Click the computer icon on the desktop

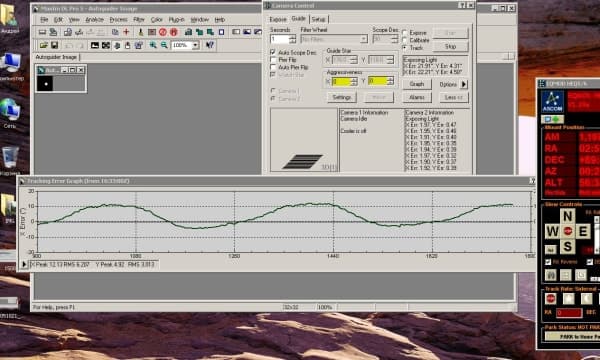[11, 63]
